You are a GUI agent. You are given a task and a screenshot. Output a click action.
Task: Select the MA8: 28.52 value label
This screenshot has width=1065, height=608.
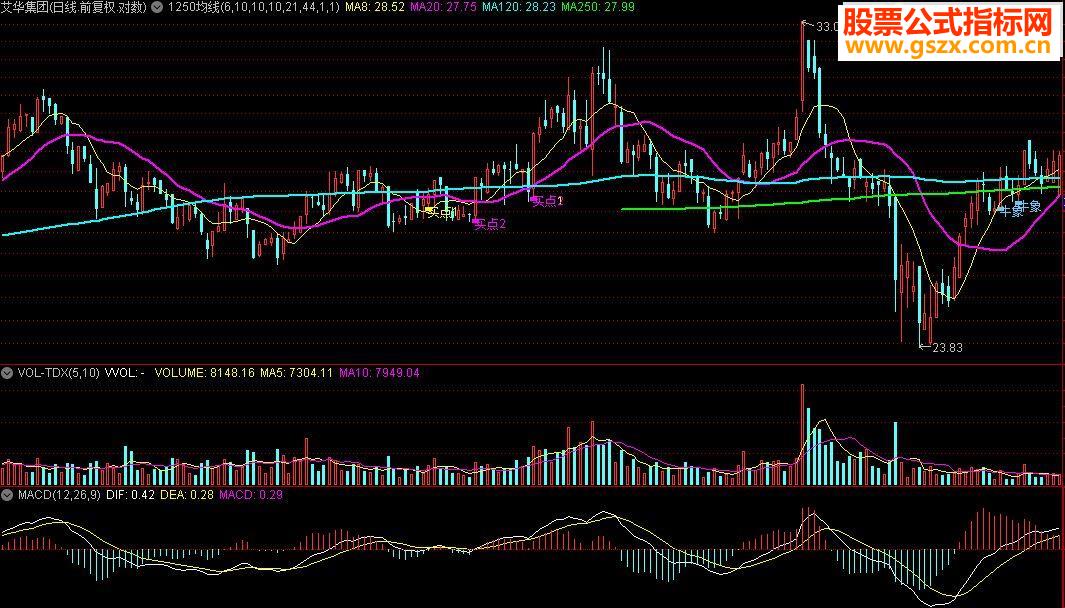tap(375, 7)
